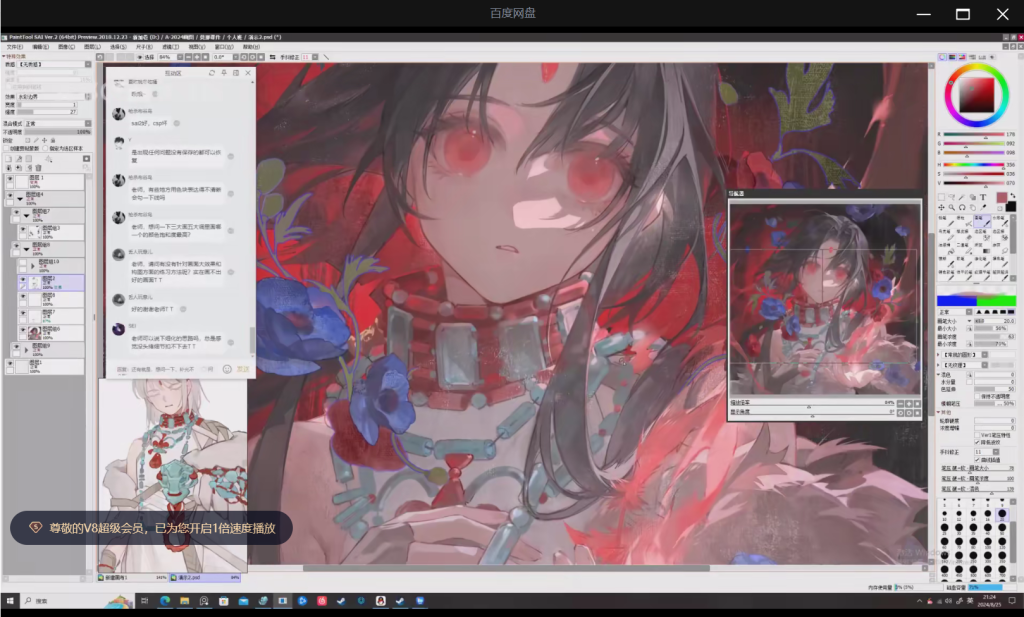The width and height of the screenshot is (1024, 617).
Task: Open the 文件(F) menu
Action: pos(14,46)
